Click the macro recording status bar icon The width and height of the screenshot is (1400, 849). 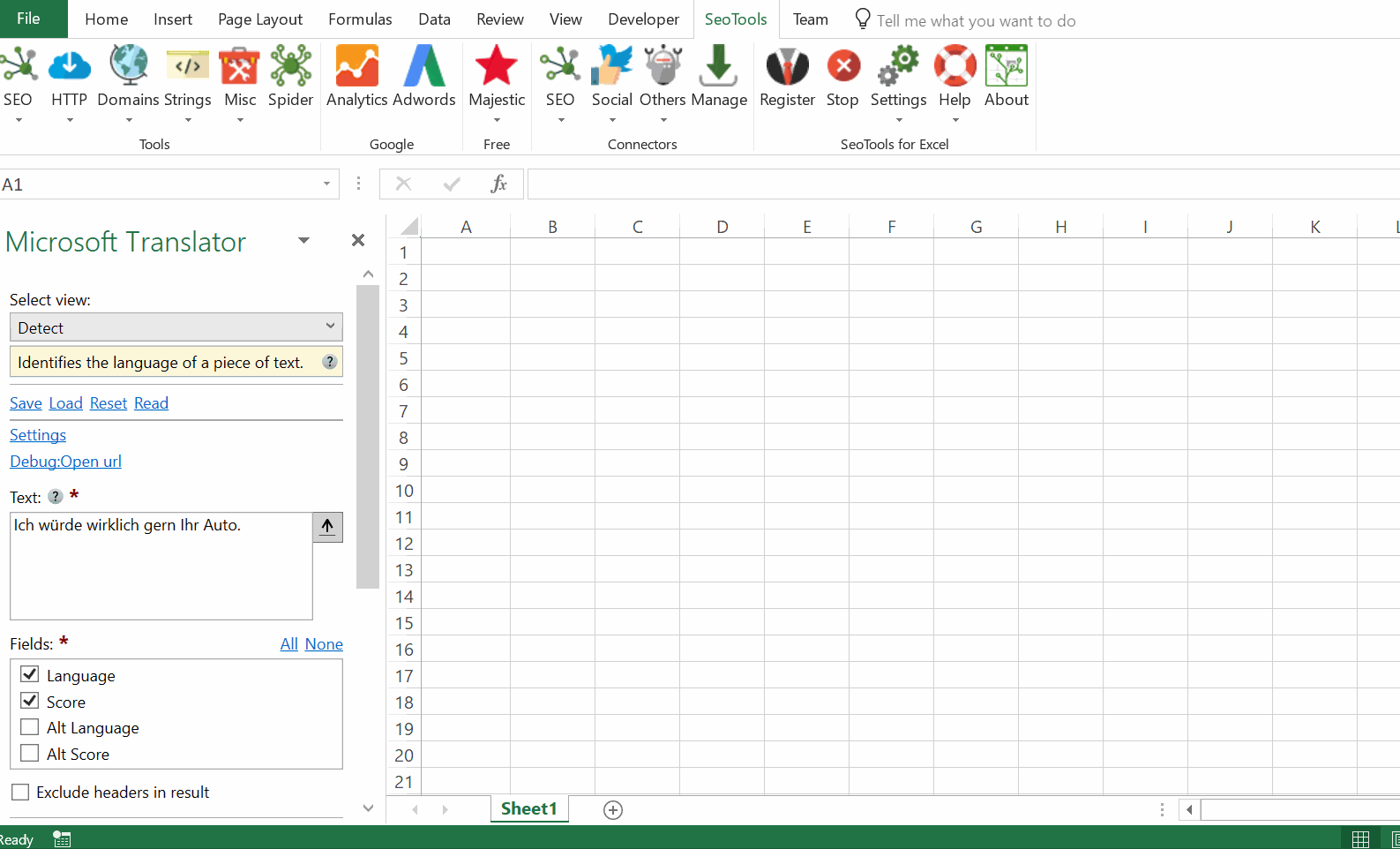click(x=62, y=838)
